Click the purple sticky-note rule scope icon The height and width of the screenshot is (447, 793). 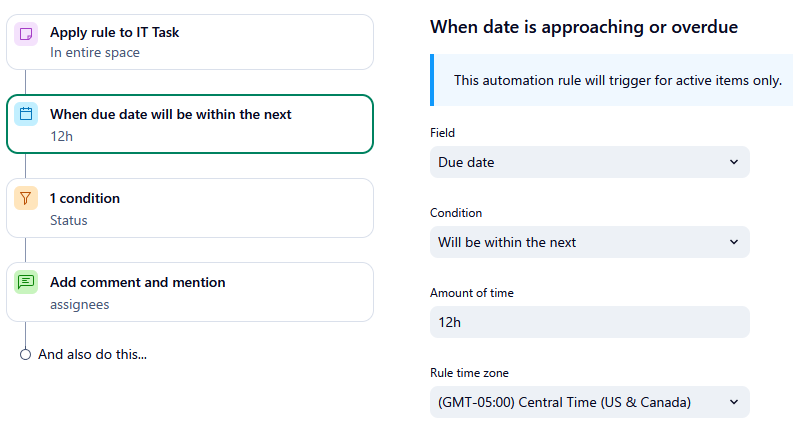tap(27, 34)
